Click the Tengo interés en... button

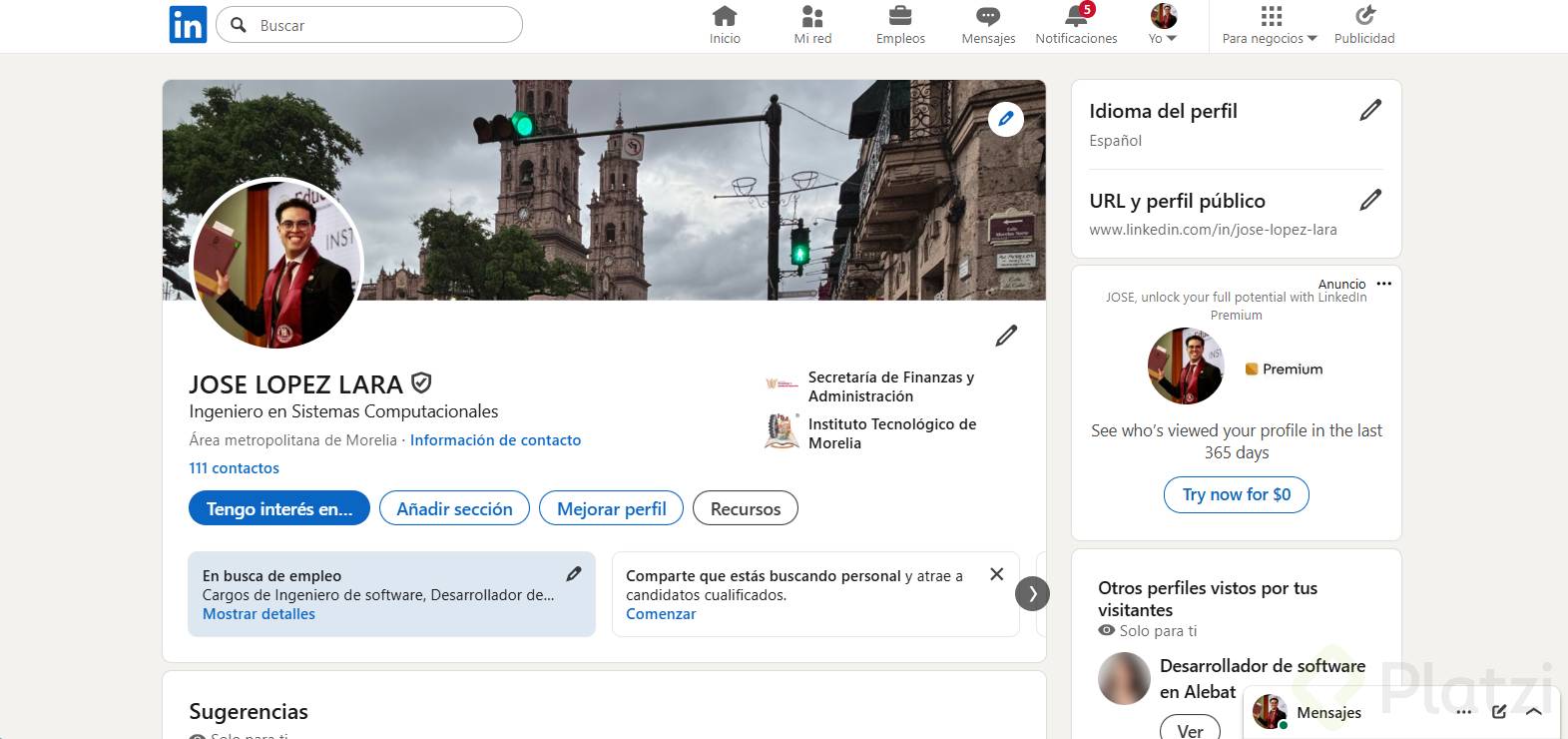(x=279, y=508)
